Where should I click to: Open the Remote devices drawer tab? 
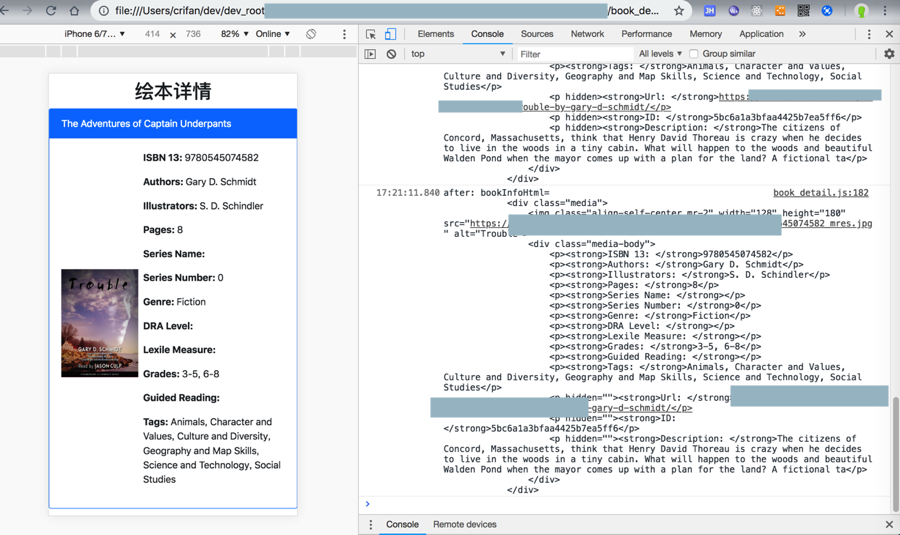tap(464, 524)
